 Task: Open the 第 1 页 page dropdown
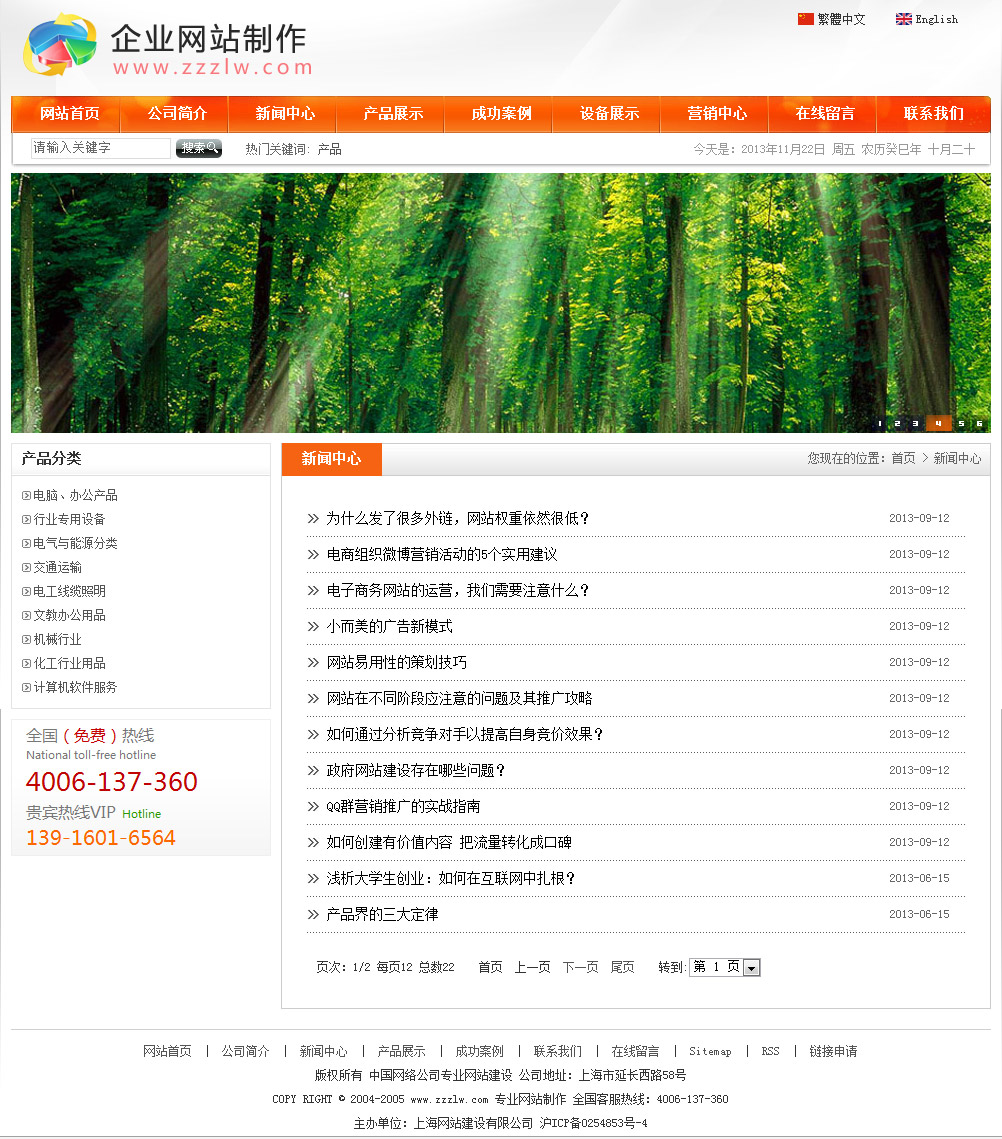pyautogui.click(x=752, y=967)
